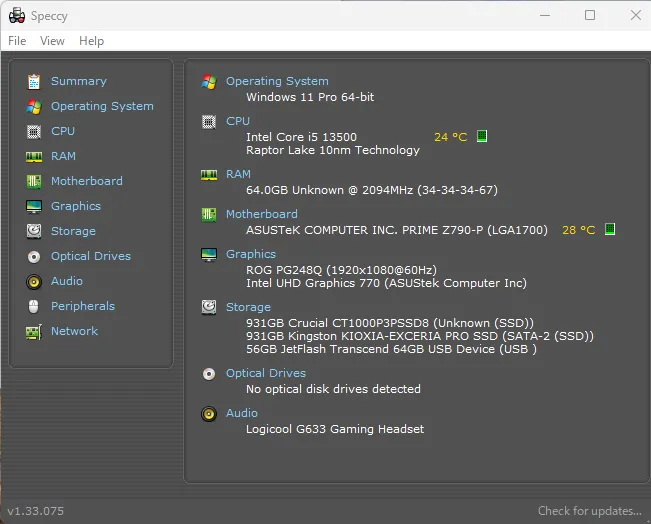Click the Network card icon in sidebar
Viewport: 651px width, 524px height.
click(34, 332)
